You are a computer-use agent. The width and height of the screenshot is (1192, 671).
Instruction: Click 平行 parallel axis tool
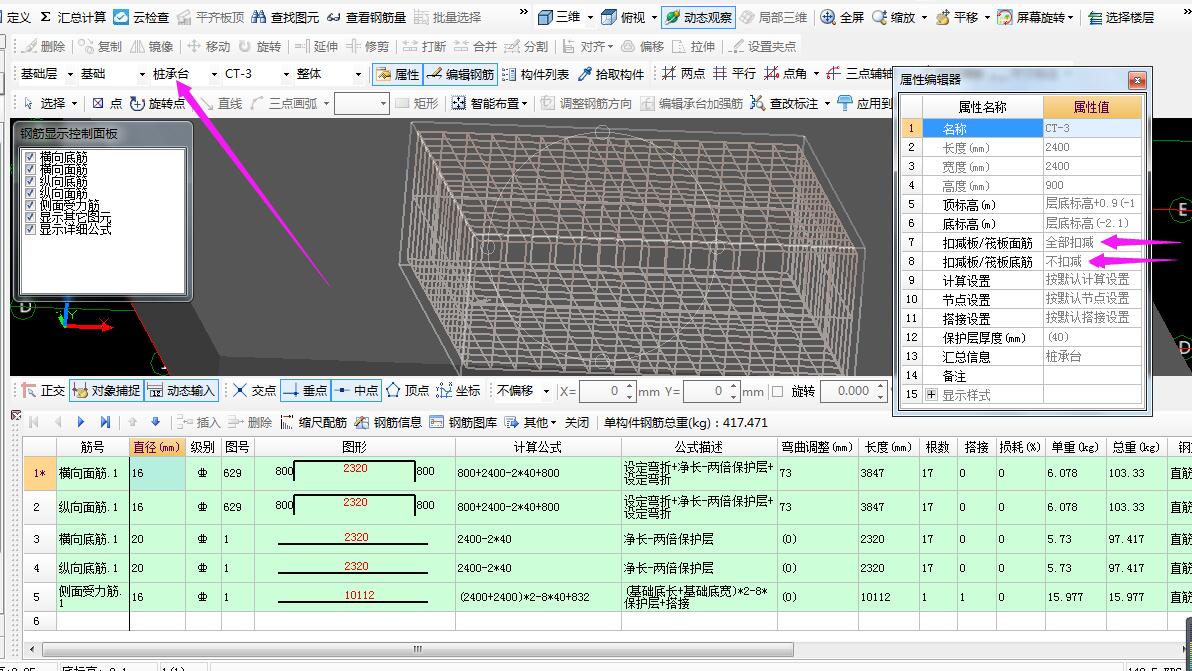click(x=734, y=74)
